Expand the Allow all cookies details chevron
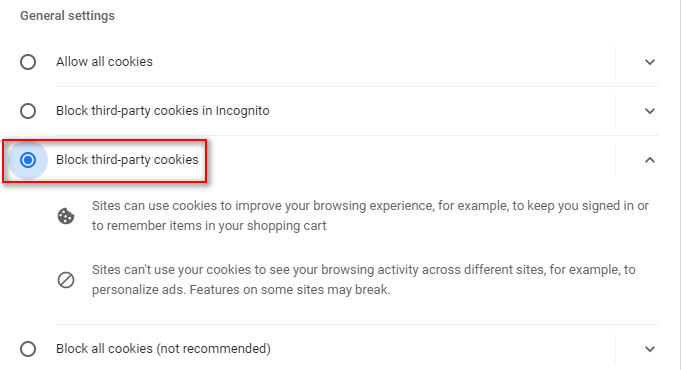The width and height of the screenshot is (681, 370). [650, 62]
